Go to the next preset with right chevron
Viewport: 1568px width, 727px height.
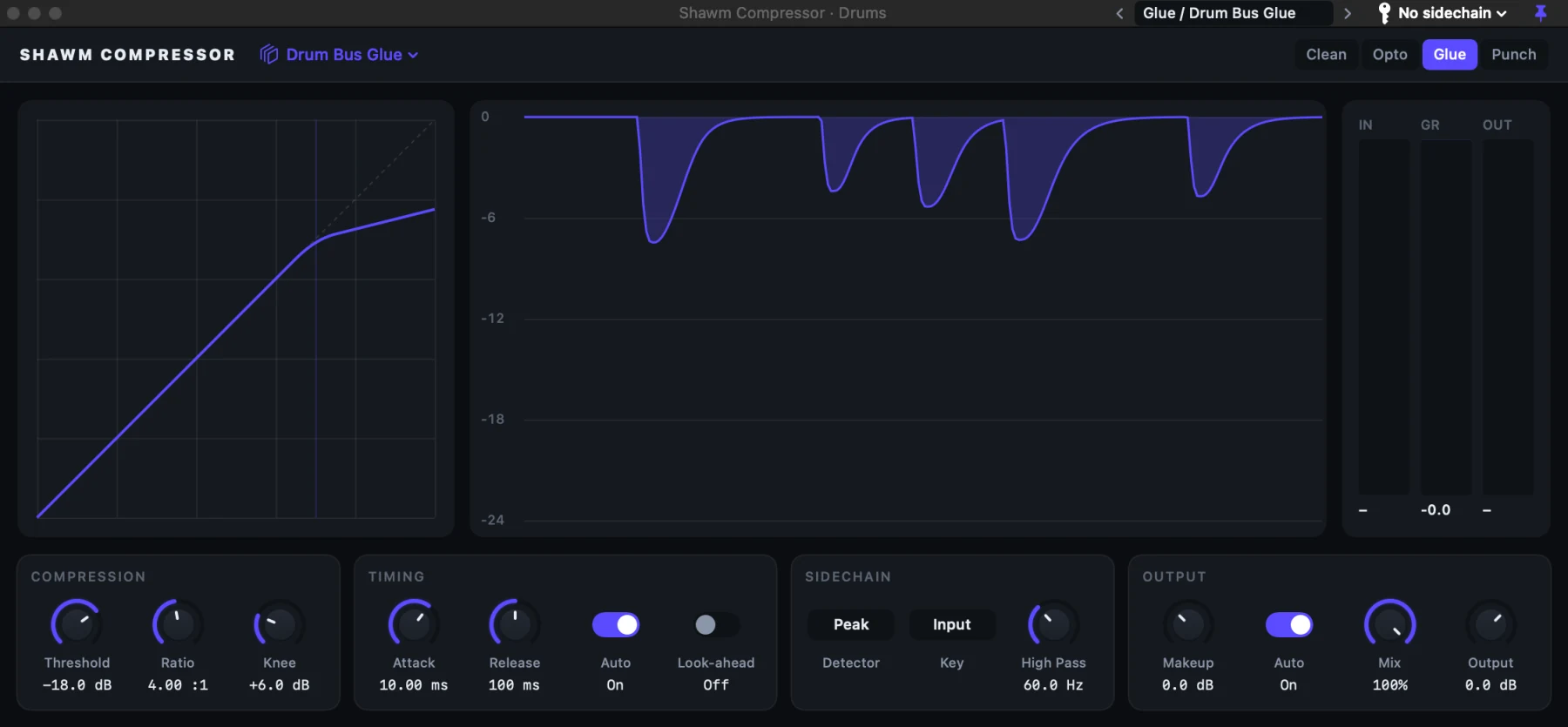click(x=1348, y=13)
